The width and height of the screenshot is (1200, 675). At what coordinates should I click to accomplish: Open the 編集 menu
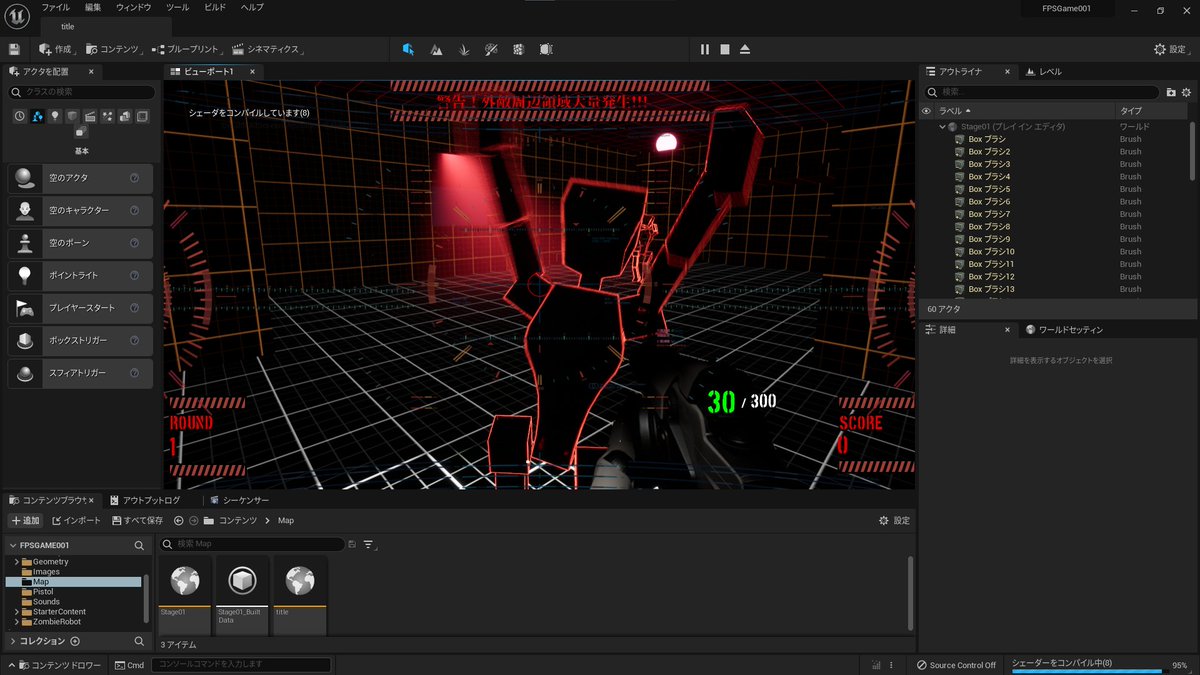click(93, 8)
